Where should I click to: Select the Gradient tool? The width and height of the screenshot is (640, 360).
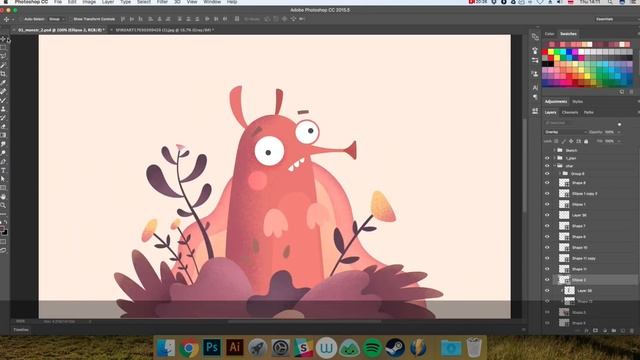click(3, 135)
